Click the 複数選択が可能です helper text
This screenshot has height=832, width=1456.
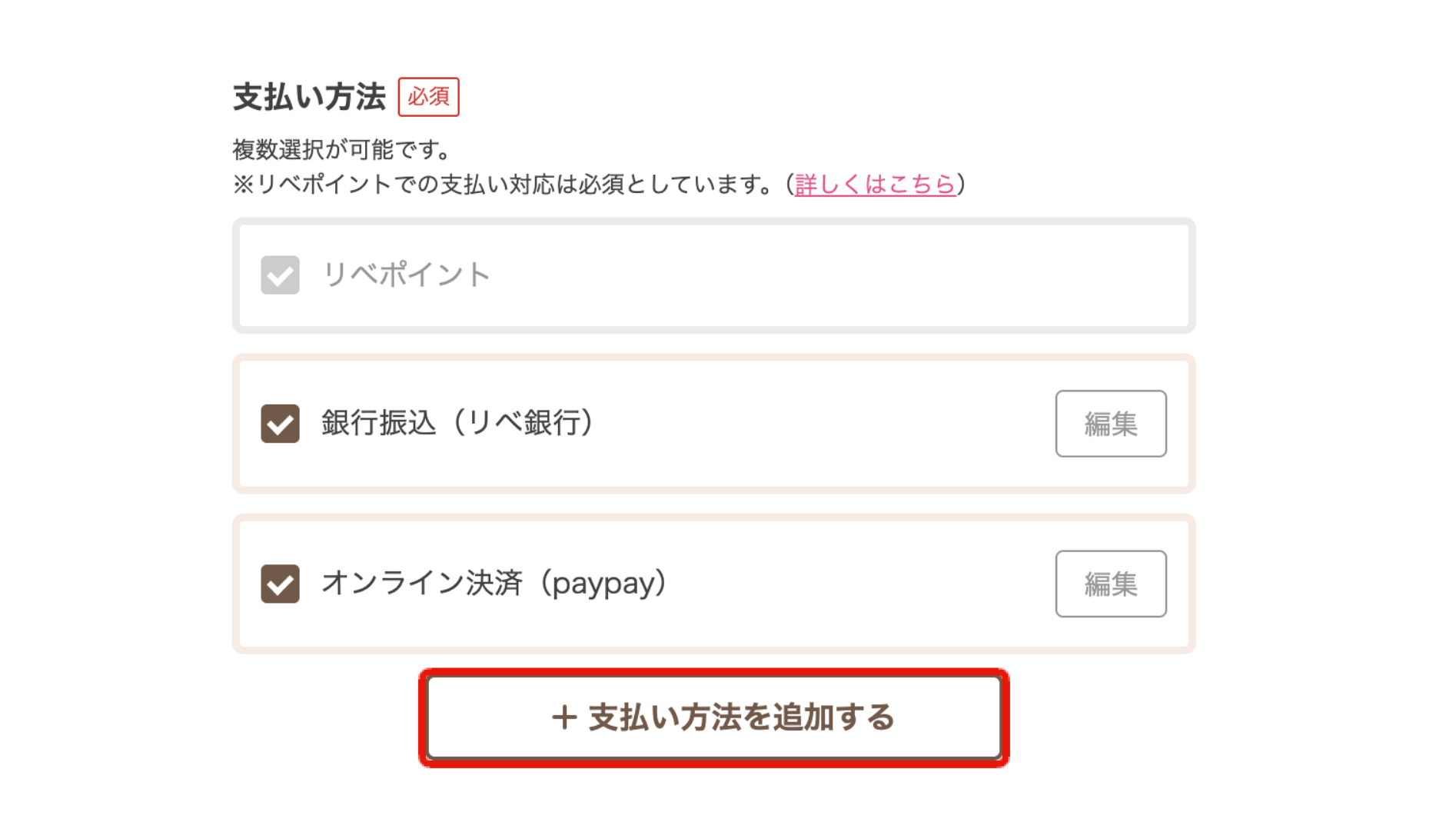pos(341,148)
